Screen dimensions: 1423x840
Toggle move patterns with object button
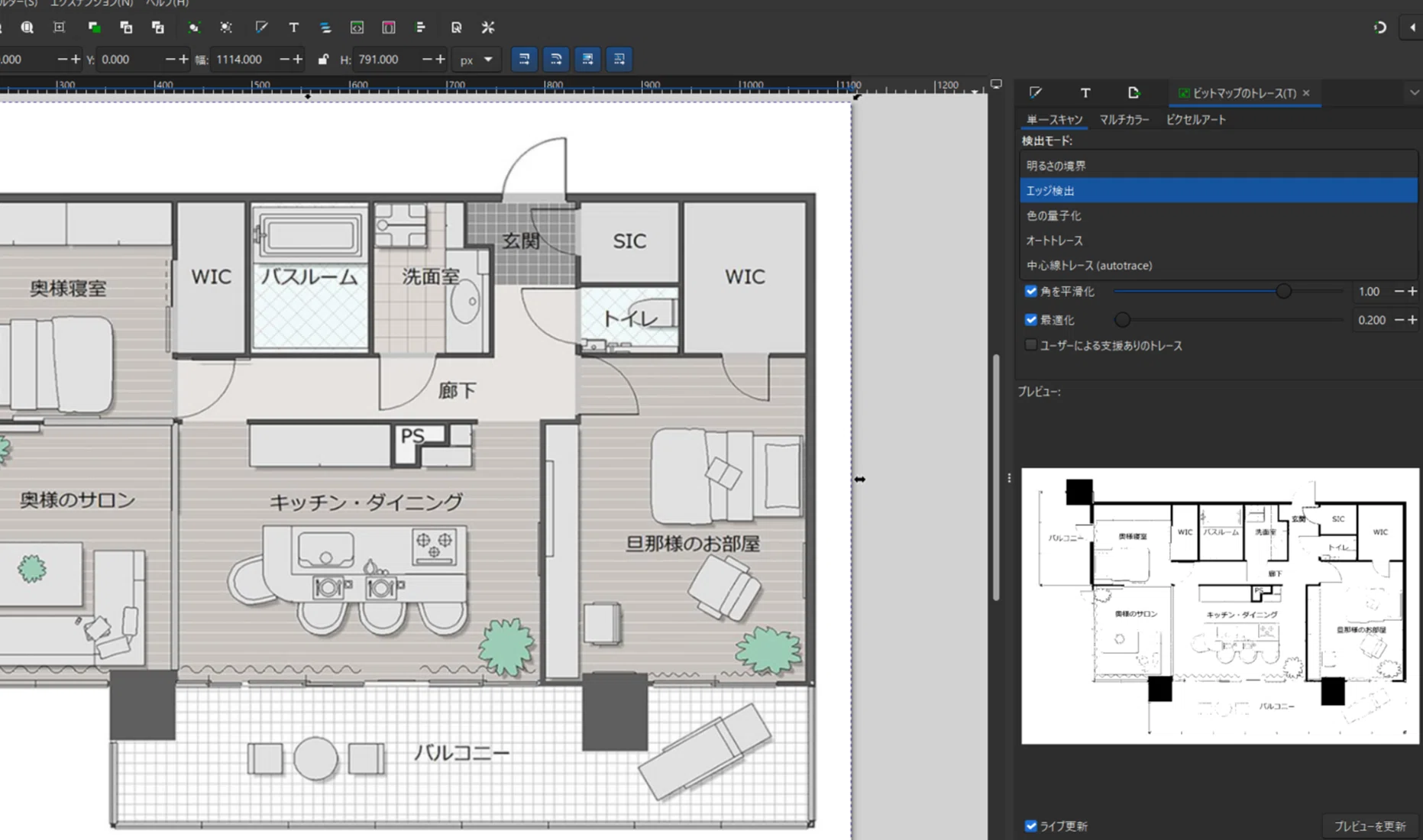coord(619,59)
